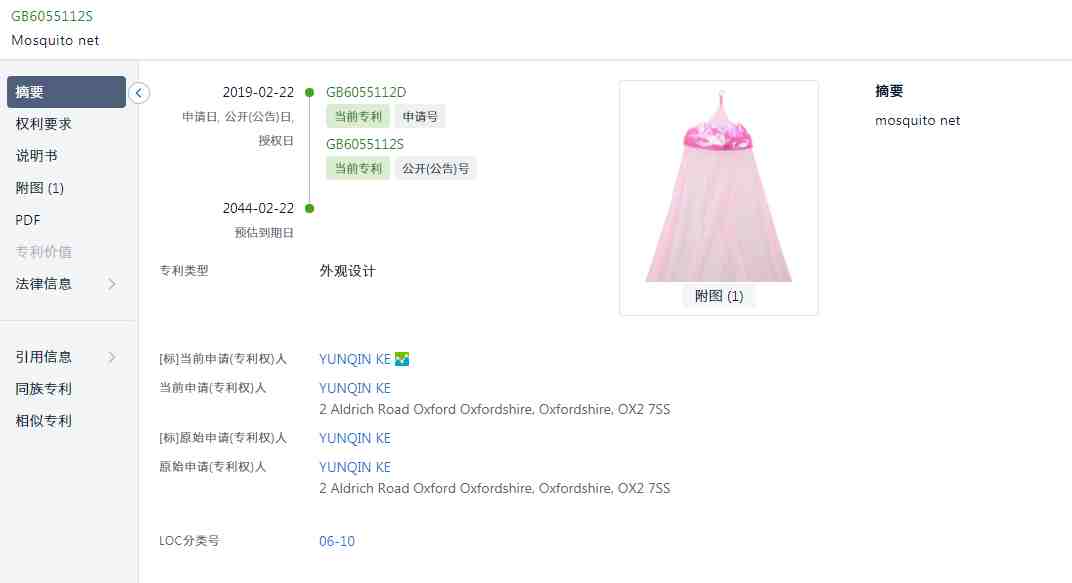
Task: Open the LOC classification 06-10 link
Action: pyautogui.click(x=337, y=541)
